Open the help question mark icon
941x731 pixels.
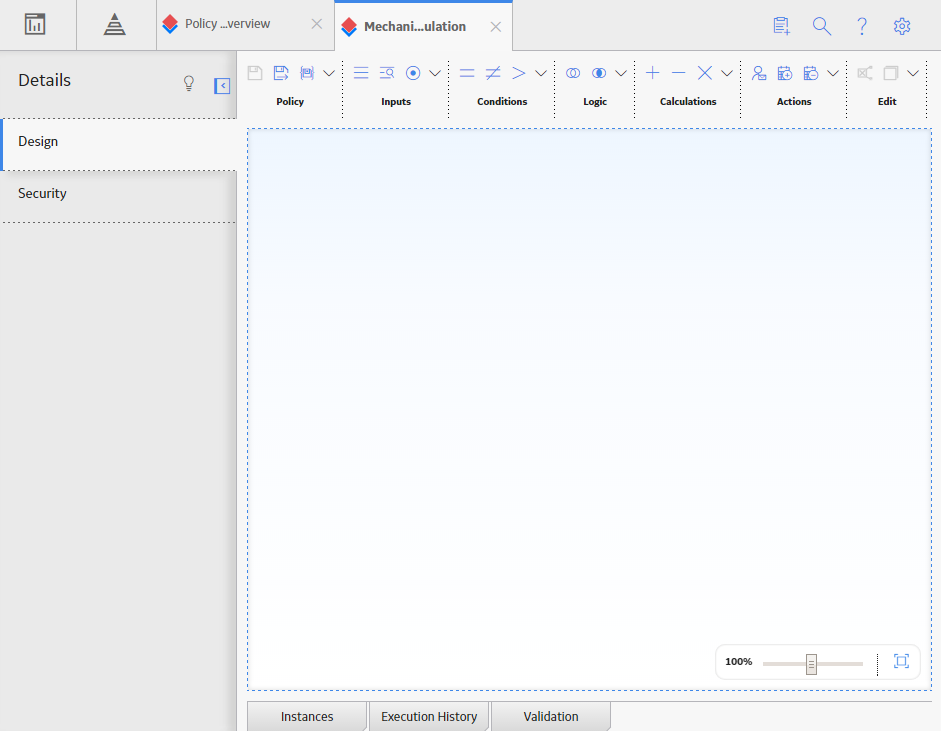[862, 26]
